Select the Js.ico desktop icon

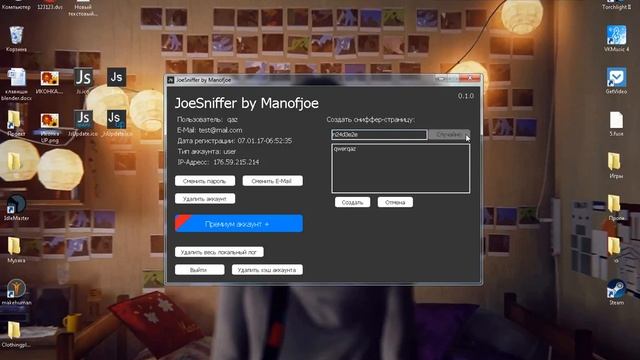84,81
